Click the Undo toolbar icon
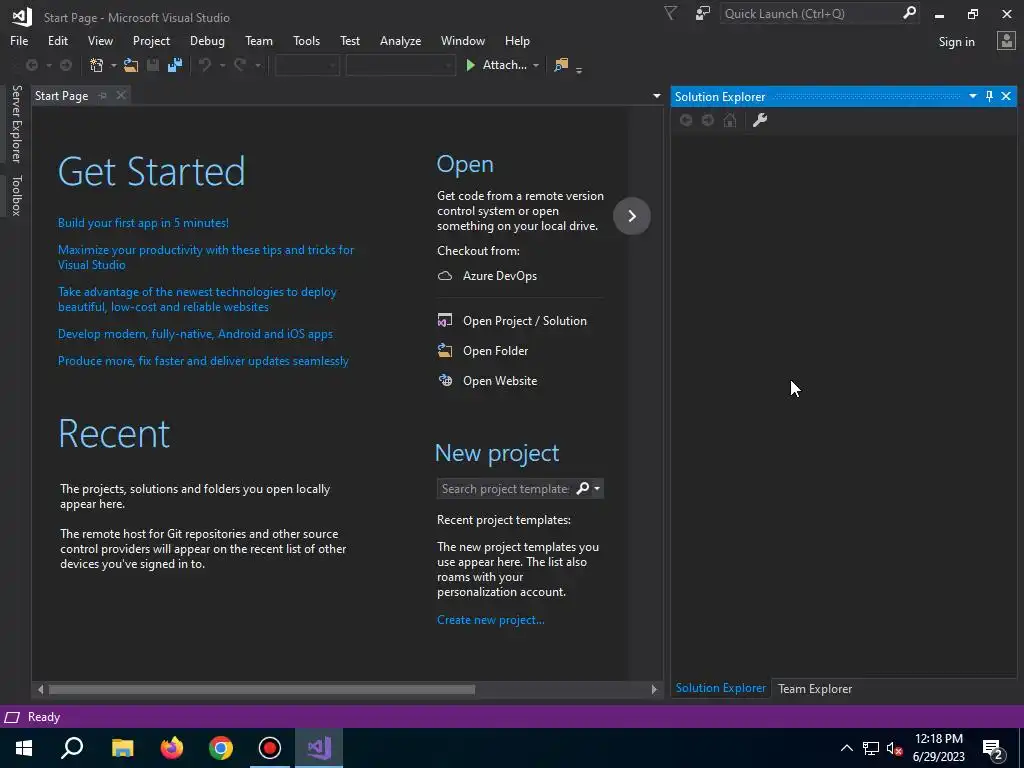This screenshot has height=768, width=1024. click(205, 65)
